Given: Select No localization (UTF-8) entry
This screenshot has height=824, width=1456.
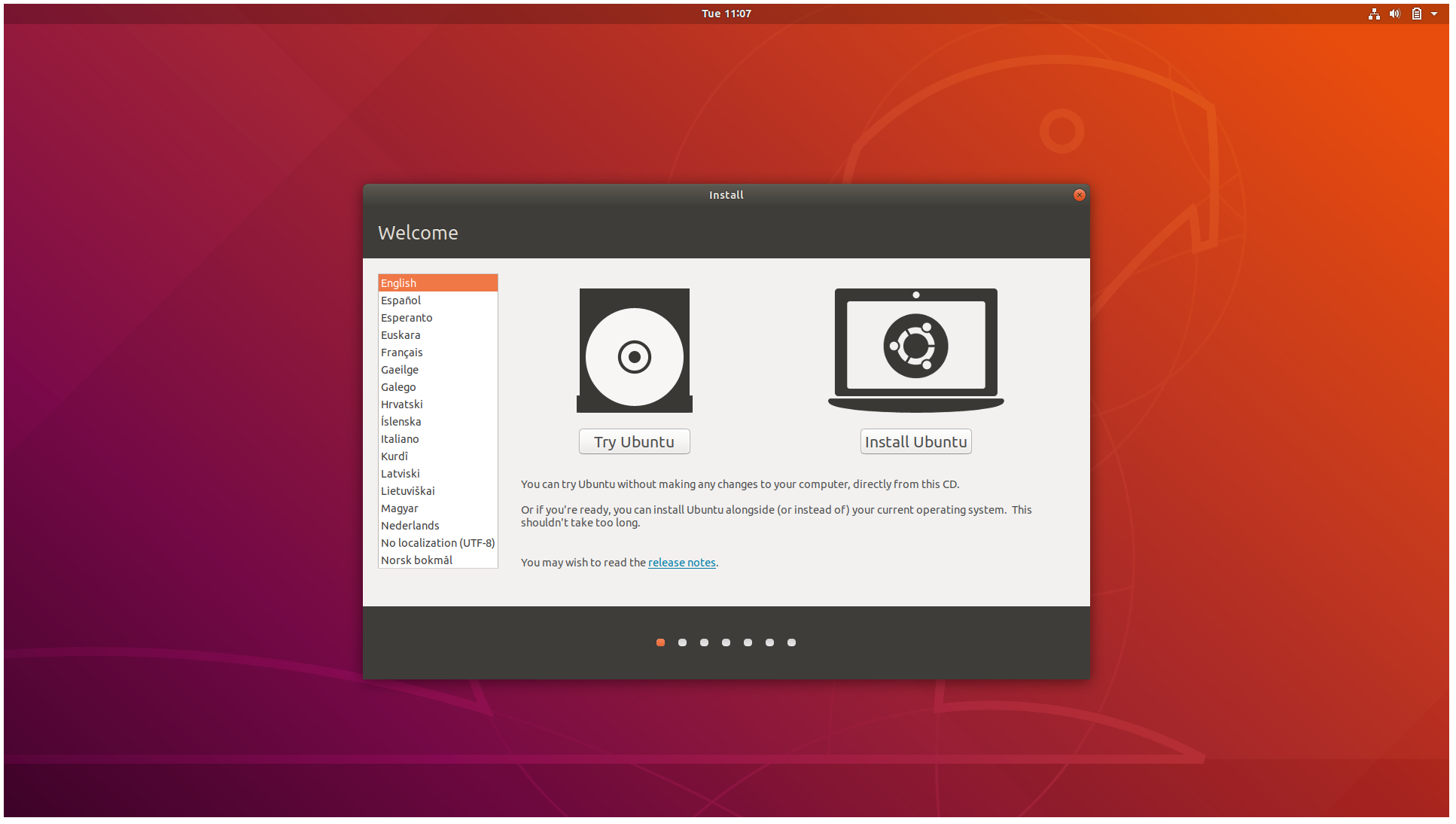Looking at the screenshot, I should point(437,543).
